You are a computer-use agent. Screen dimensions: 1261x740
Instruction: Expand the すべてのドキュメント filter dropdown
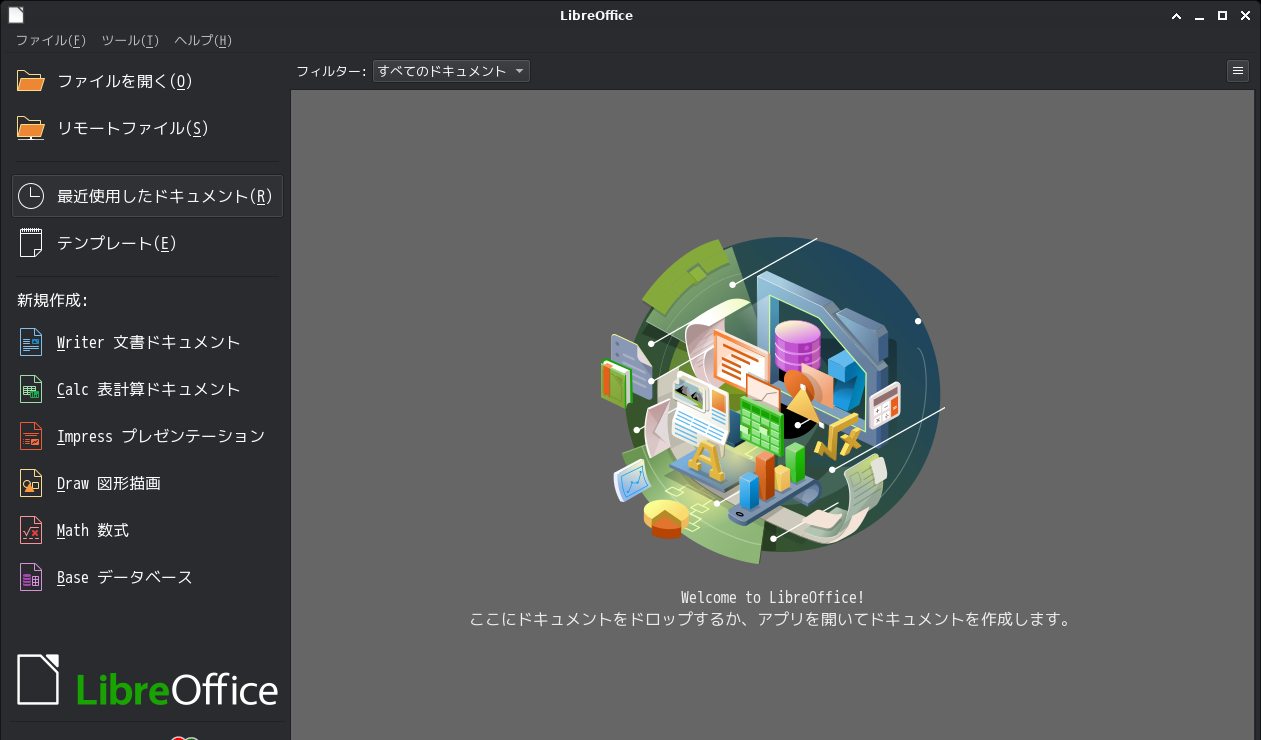[451, 71]
